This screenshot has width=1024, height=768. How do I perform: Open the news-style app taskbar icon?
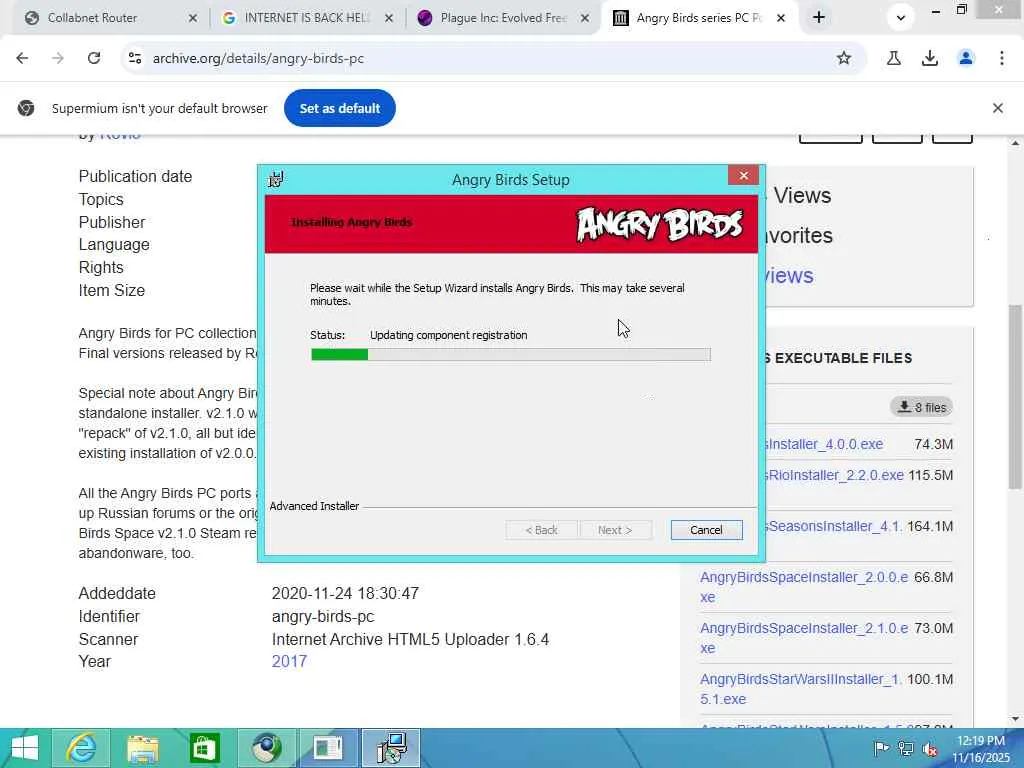pyautogui.click(x=328, y=748)
